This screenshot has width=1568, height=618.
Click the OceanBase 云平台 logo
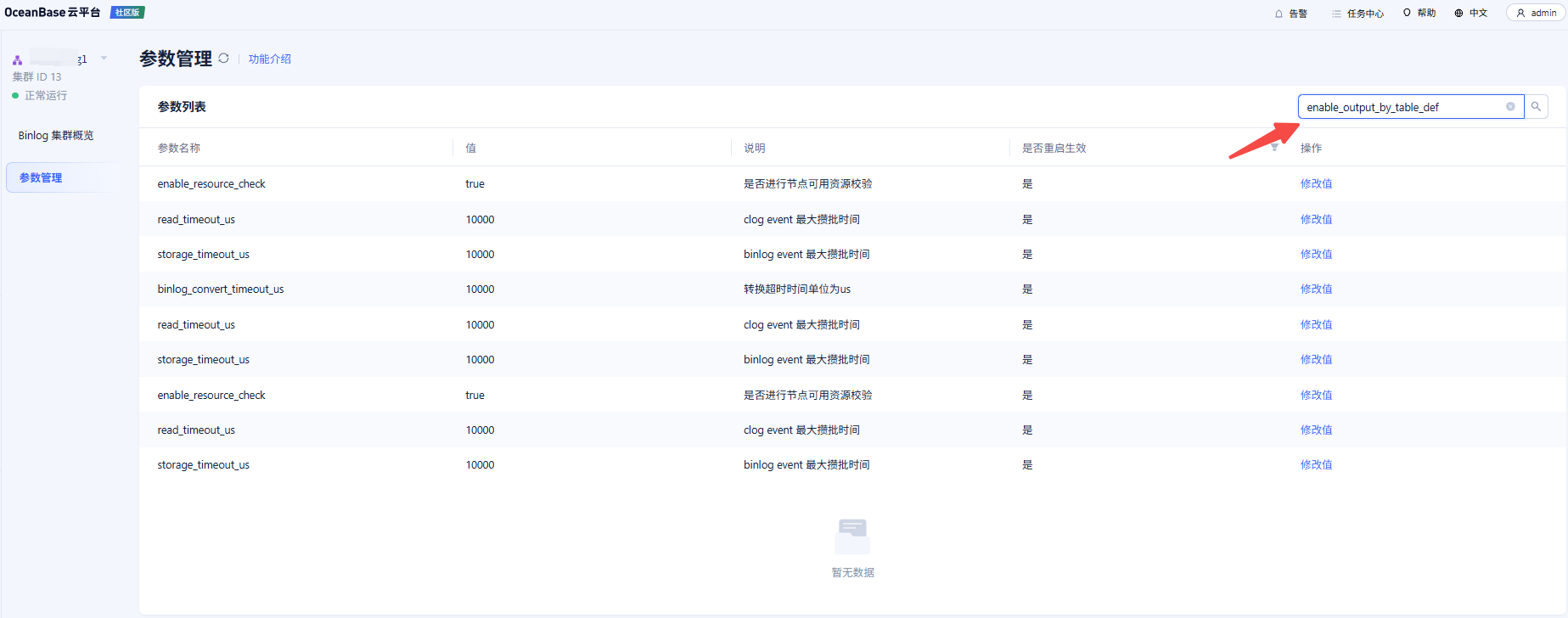(53, 13)
